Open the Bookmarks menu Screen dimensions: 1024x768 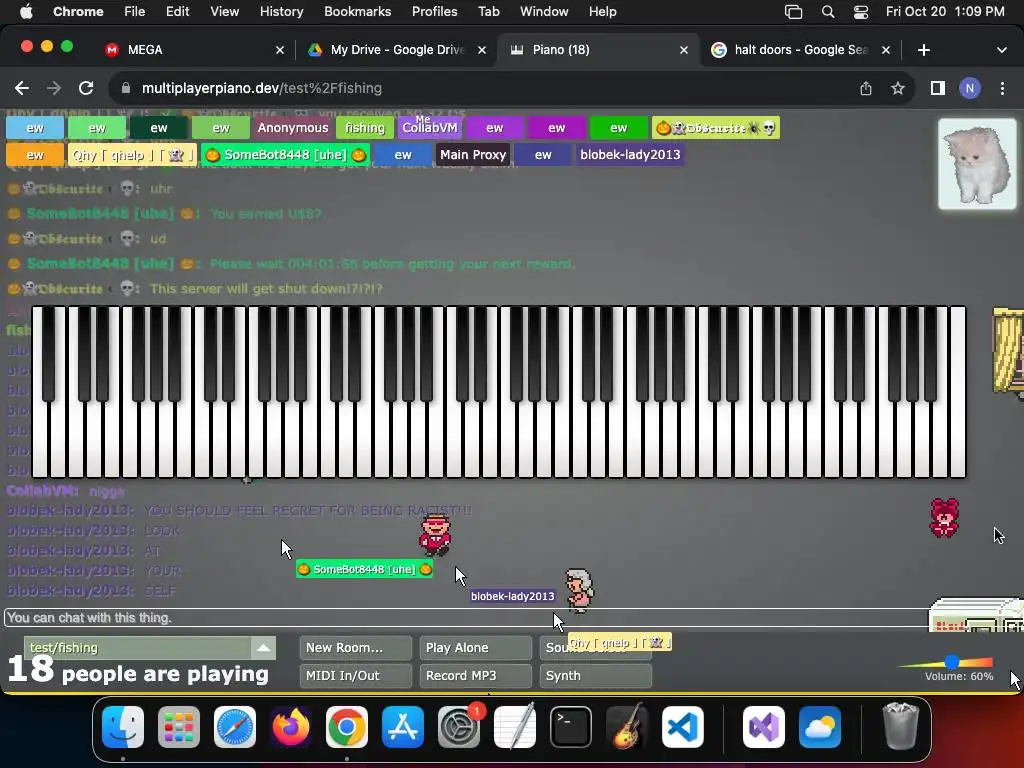[x=357, y=12]
